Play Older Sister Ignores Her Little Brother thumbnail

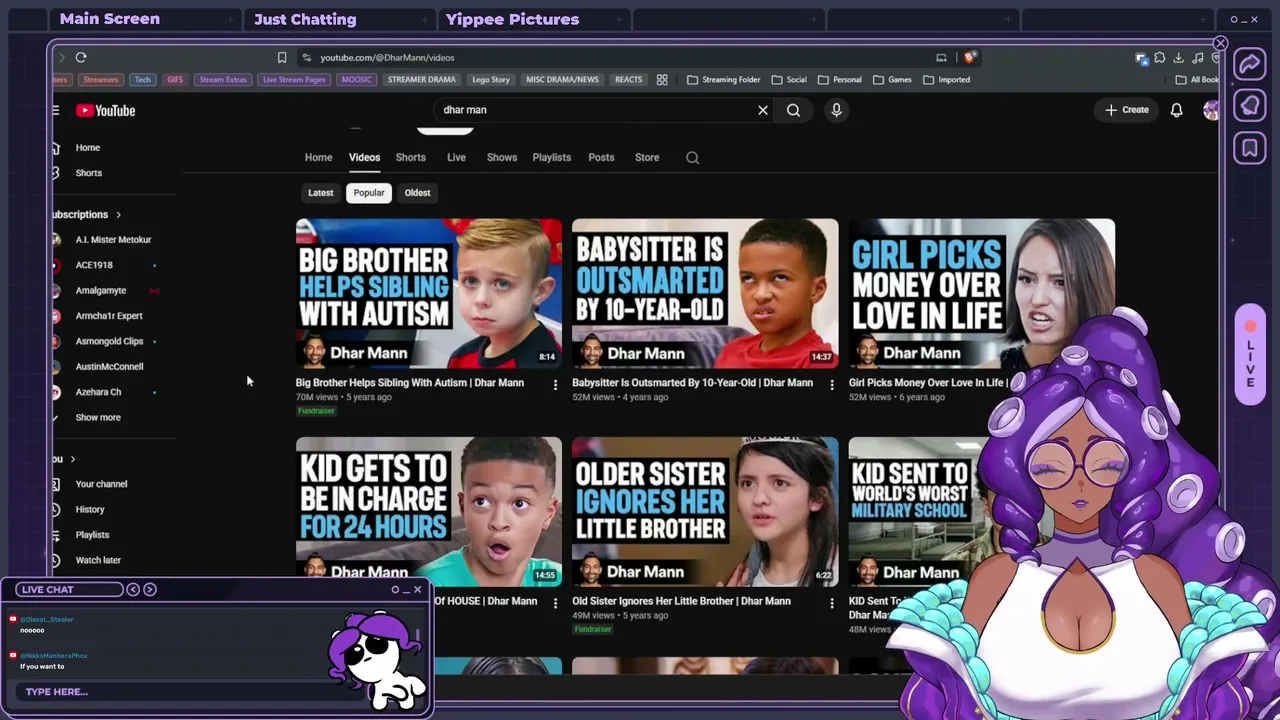[x=705, y=512]
